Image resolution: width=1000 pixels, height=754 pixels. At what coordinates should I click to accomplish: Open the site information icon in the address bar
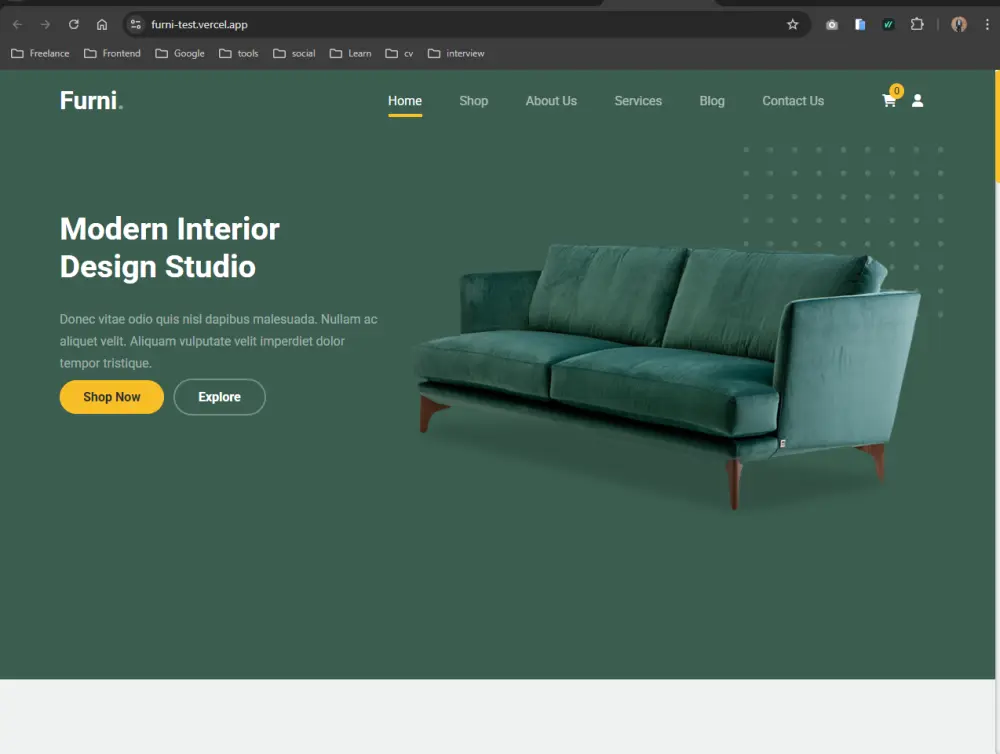[135, 24]
